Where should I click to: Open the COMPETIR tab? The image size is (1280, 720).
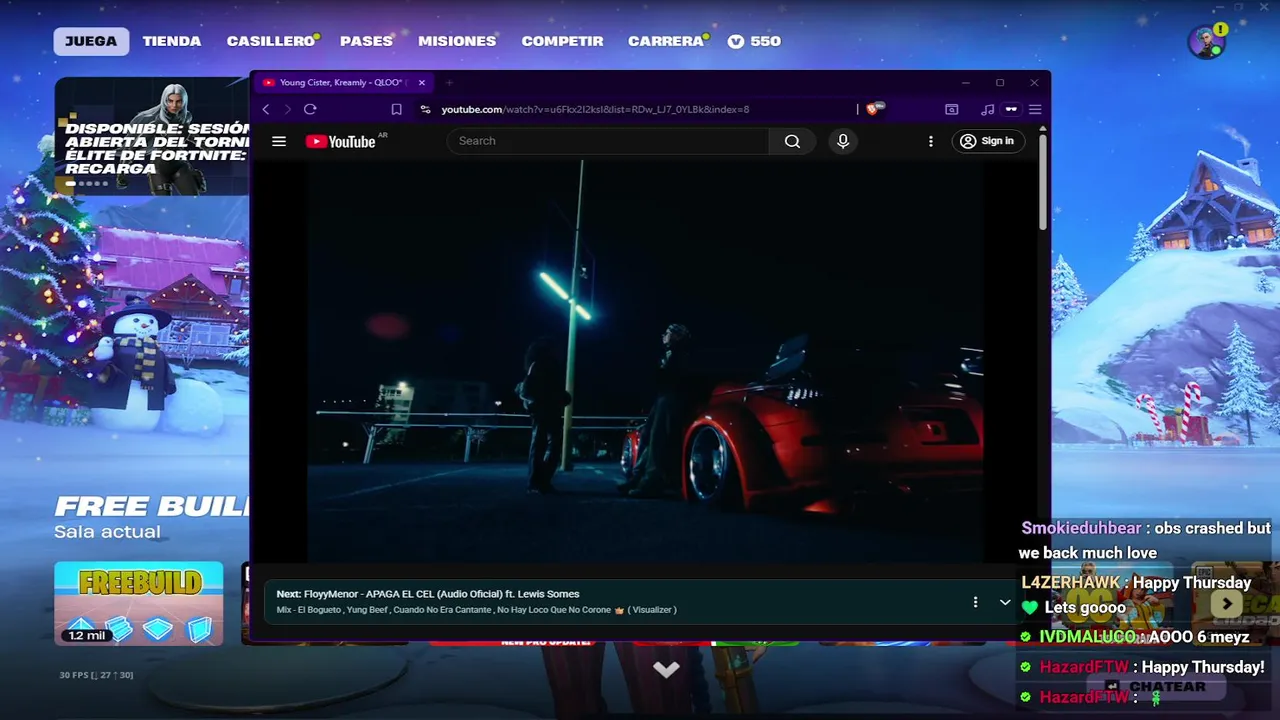click(562, 41)
